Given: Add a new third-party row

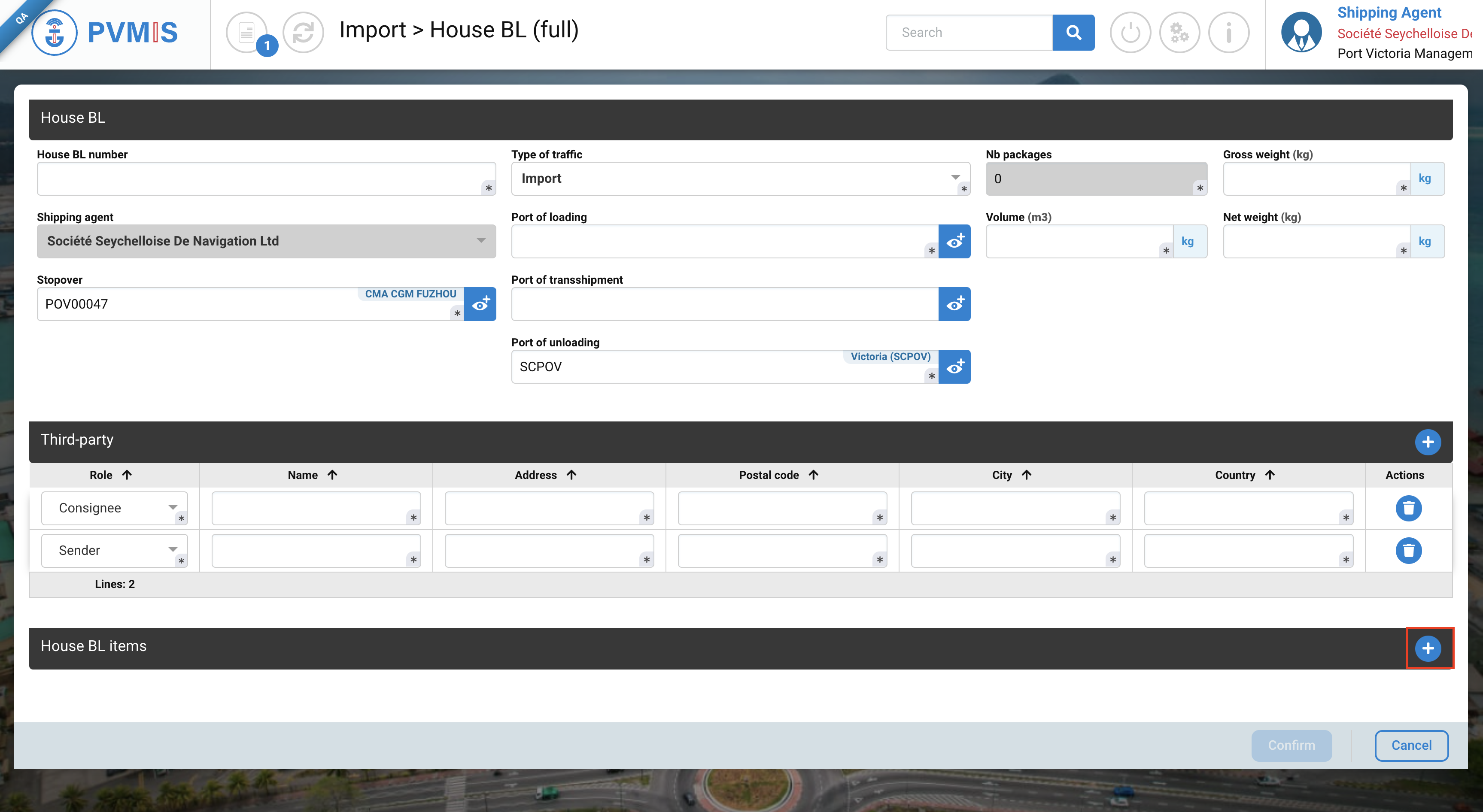Looking at the screenshot, I should (1428, 442).
